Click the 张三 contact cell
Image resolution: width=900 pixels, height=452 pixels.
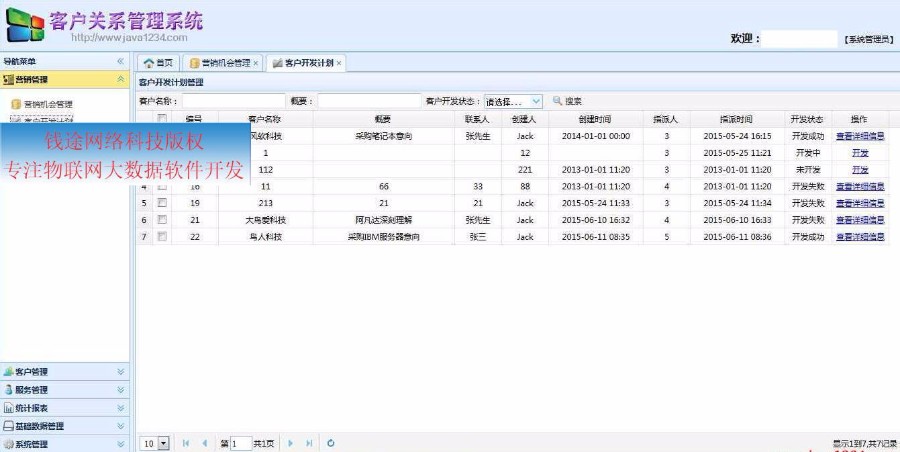pos(477,236)
